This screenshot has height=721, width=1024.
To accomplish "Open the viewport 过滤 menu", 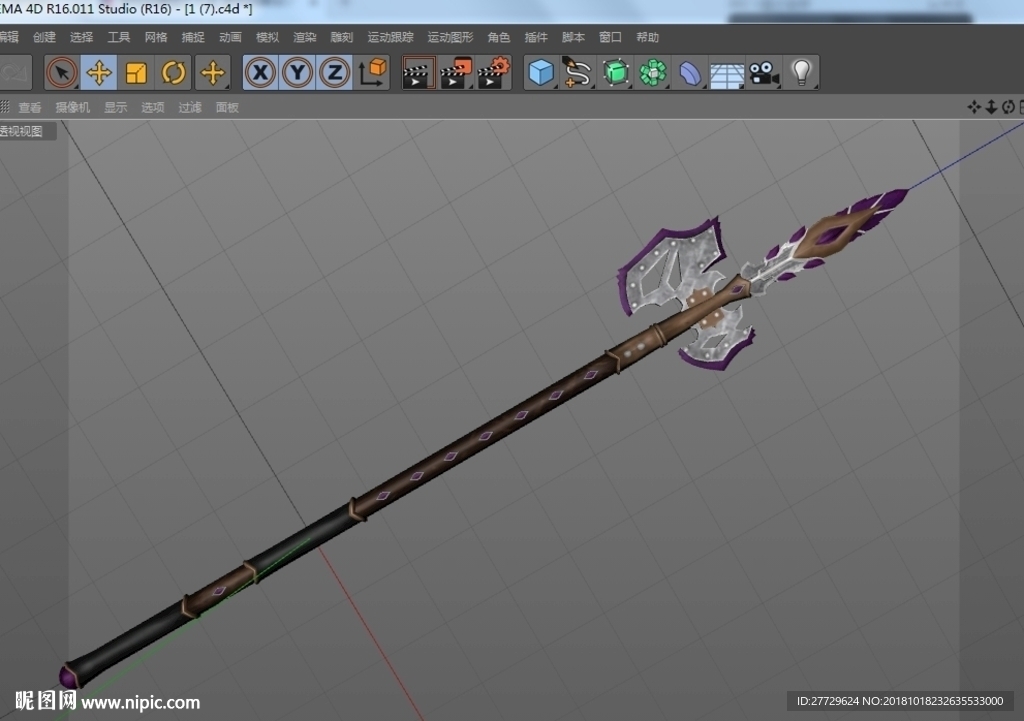I will [191, 107].
